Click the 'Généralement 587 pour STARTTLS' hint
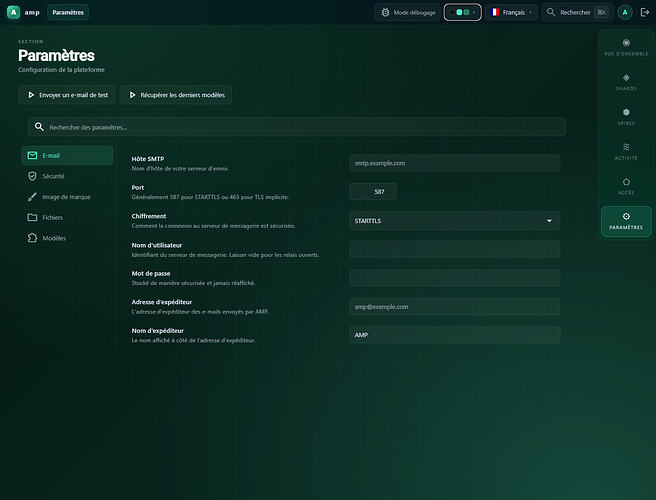 click(210, 197)
